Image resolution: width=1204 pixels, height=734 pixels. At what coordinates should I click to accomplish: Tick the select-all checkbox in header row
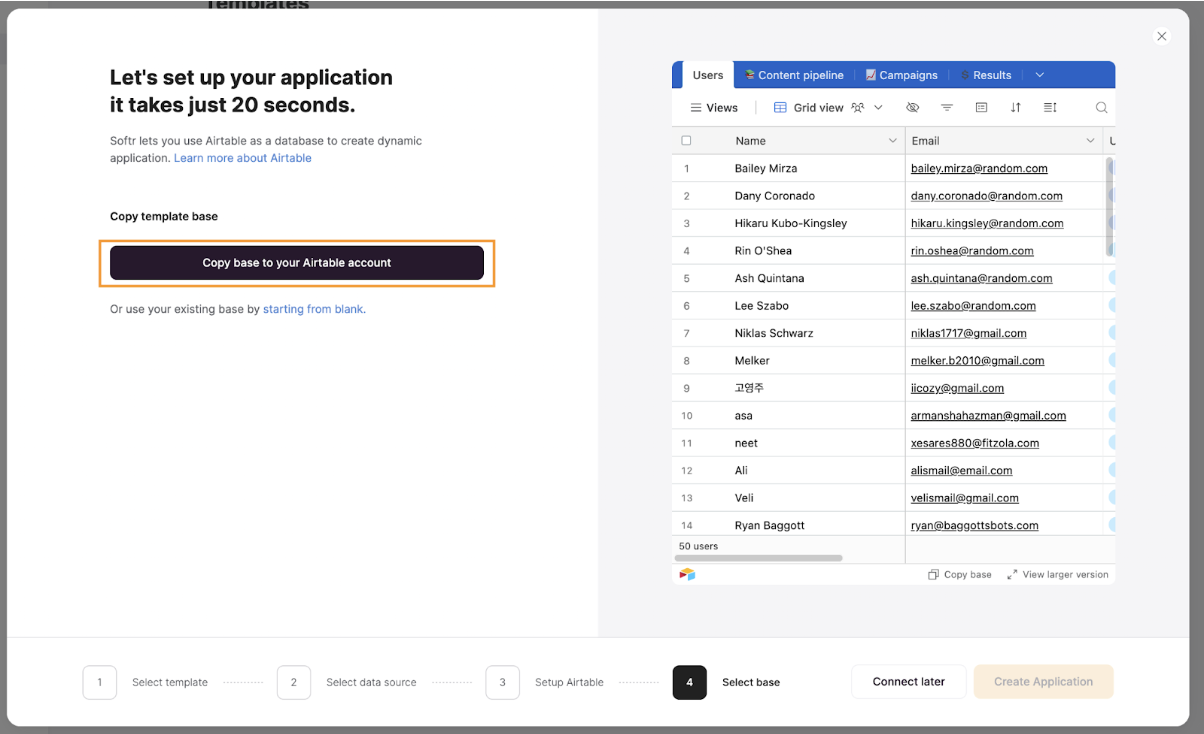click(686, 141)
